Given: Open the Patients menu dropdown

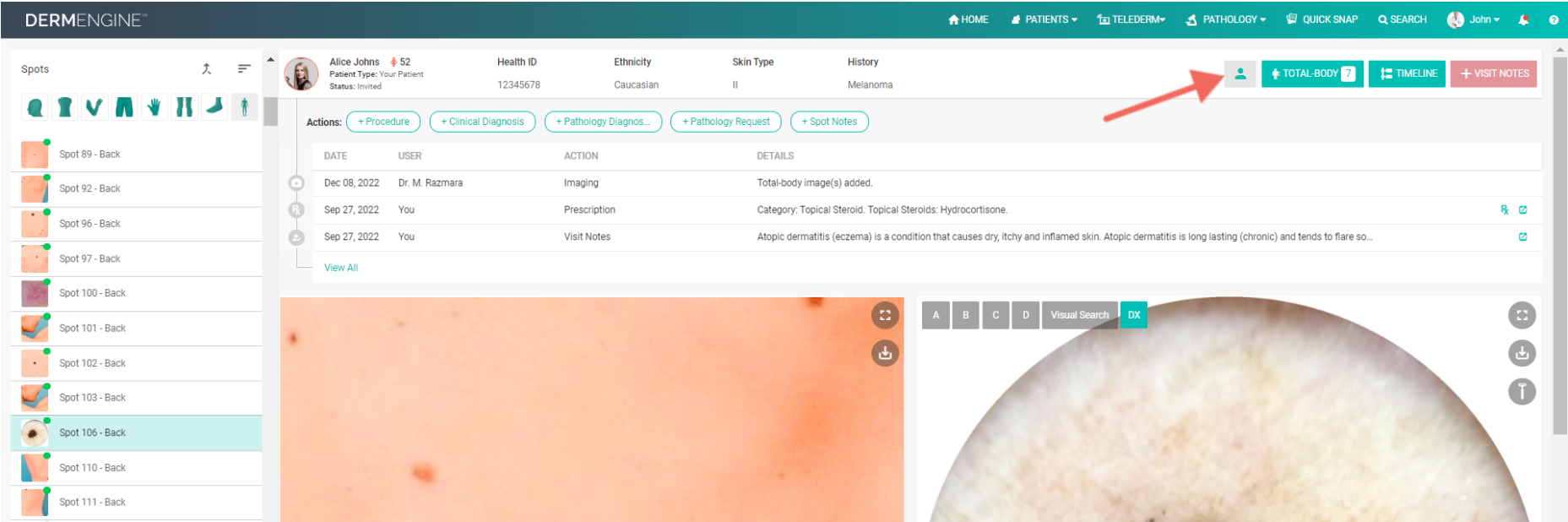Looking at the screenshot, I should 1044,19.
